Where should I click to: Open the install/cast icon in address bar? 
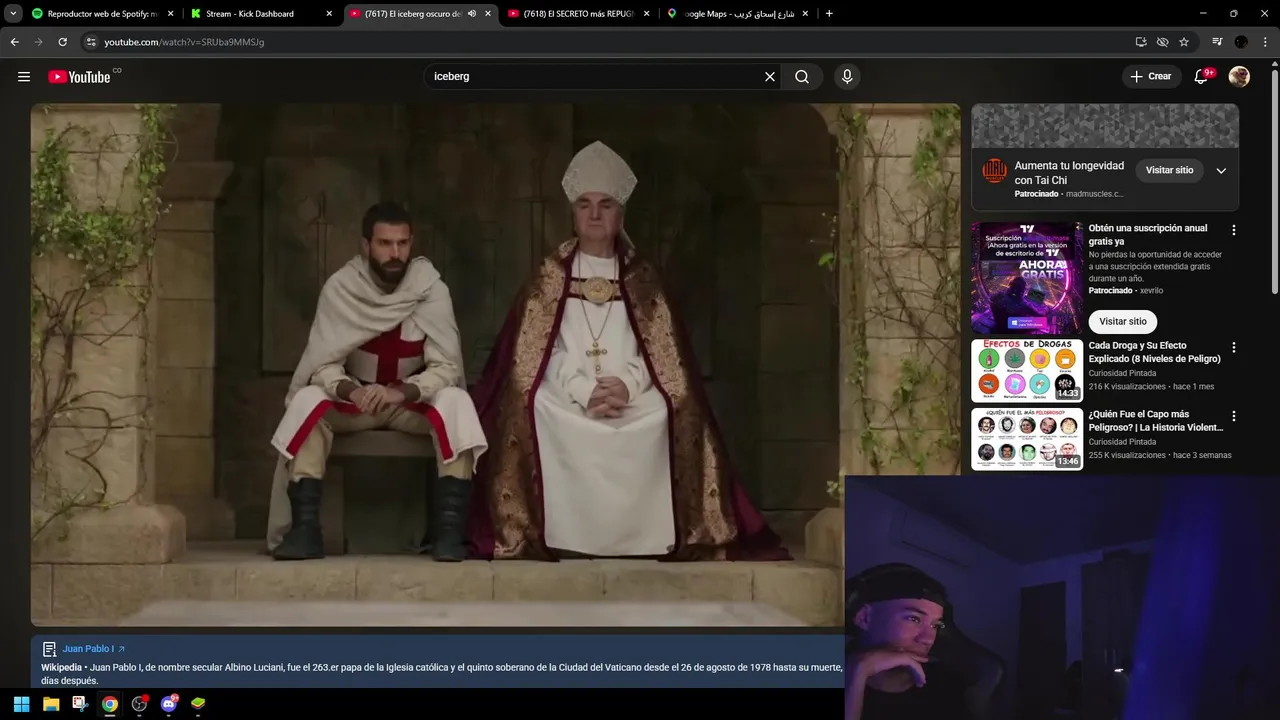click(x=1141, y=42)
